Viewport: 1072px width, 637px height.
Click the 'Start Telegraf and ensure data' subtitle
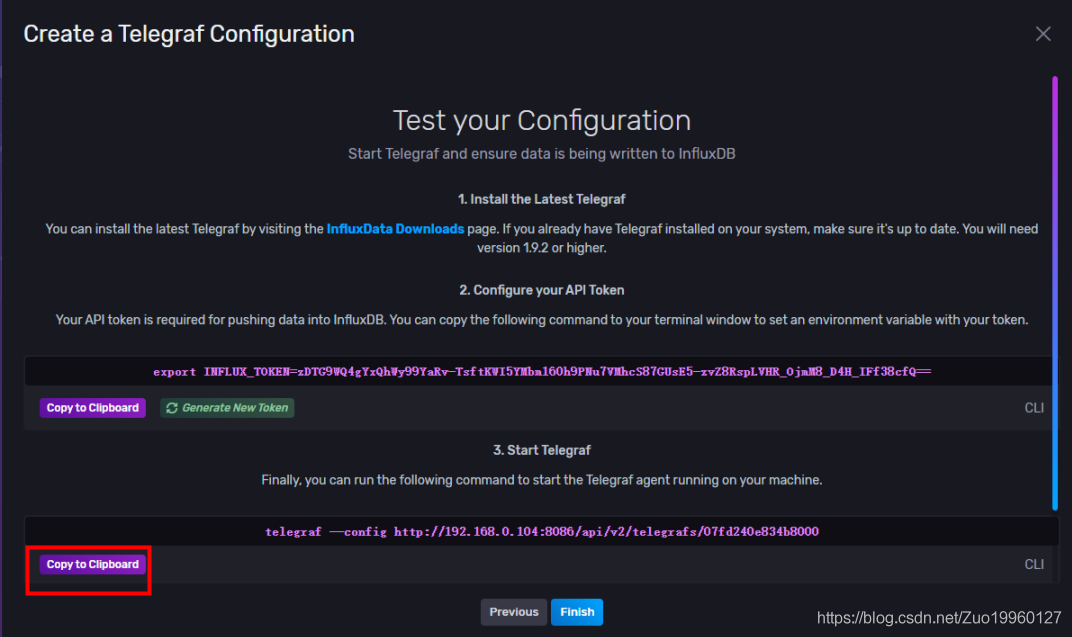pos(541,154)
